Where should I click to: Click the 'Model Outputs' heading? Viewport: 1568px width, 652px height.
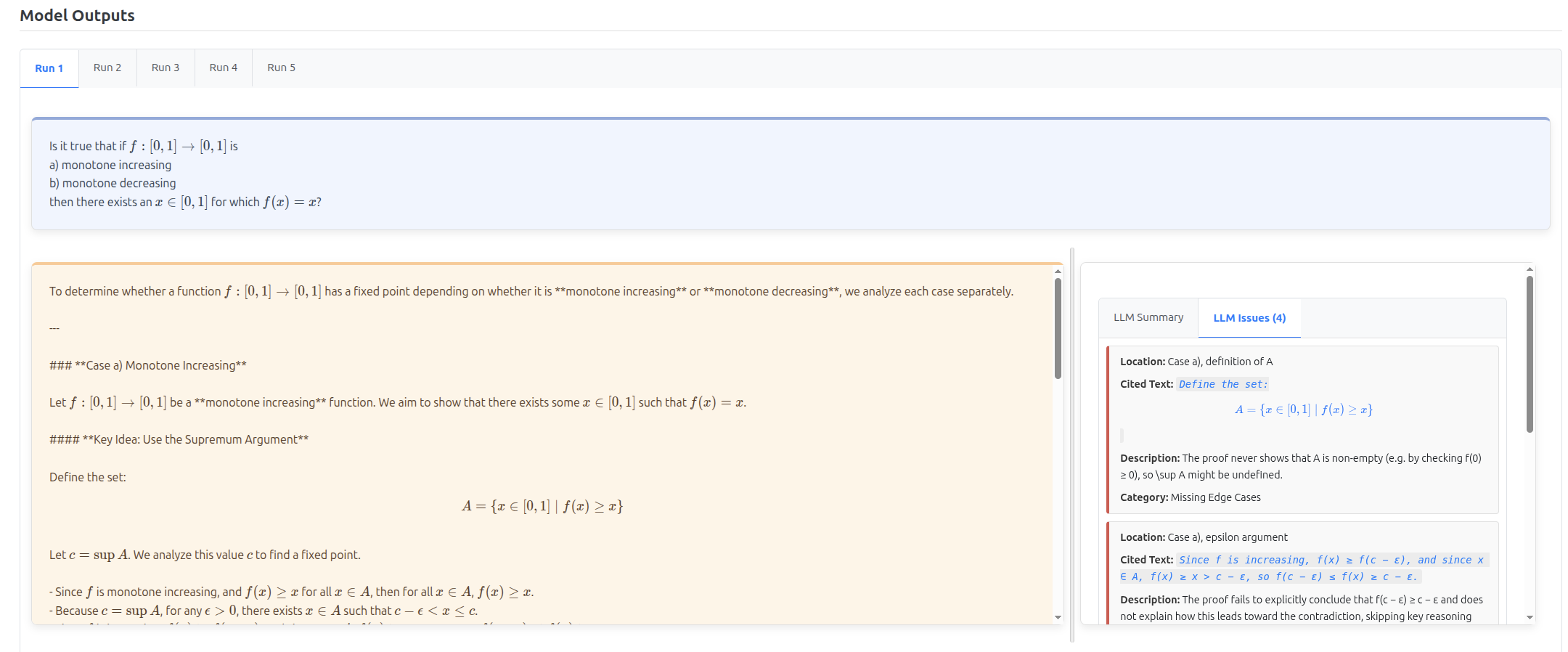click(77, 15)
